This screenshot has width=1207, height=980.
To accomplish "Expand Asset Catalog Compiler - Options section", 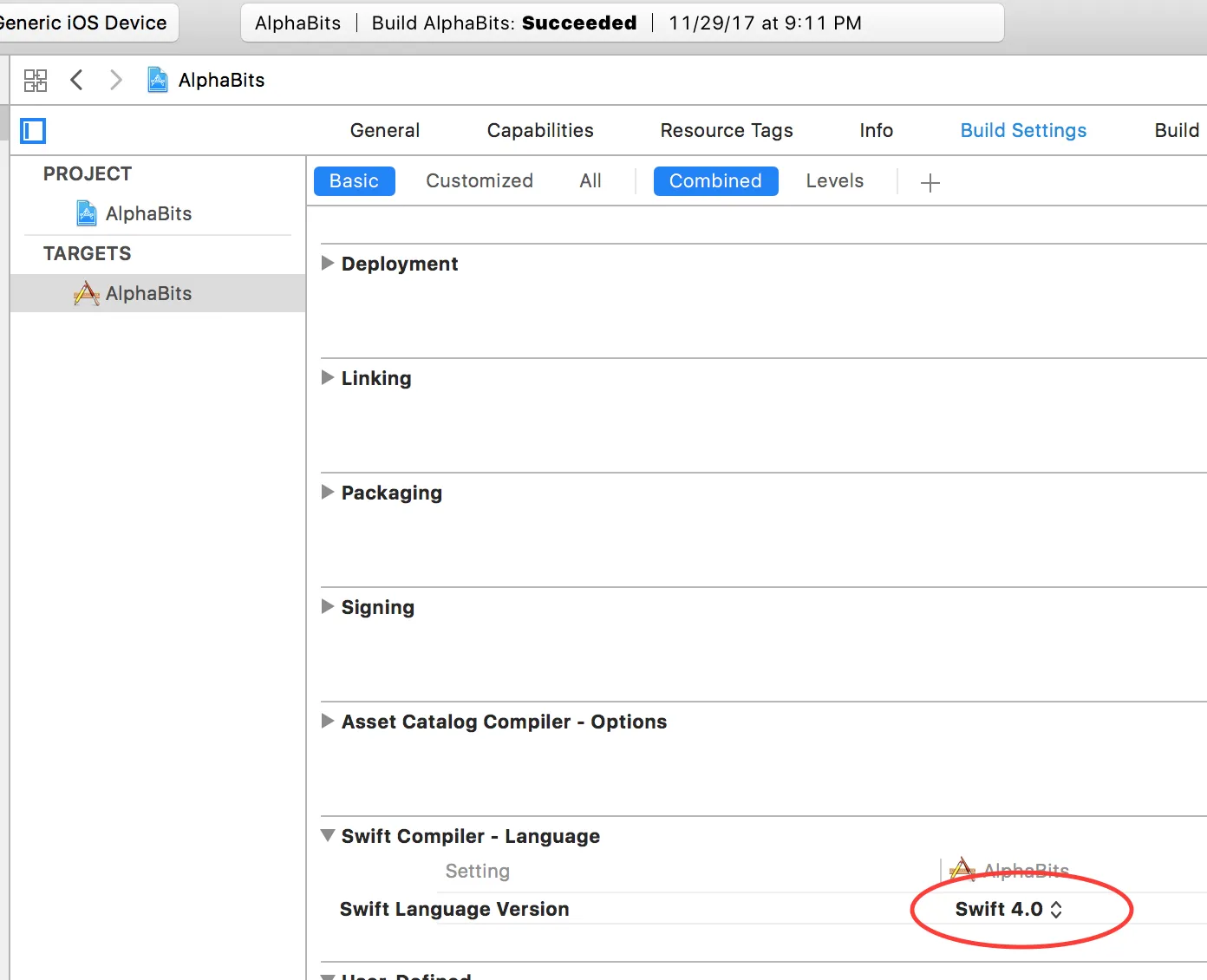I will click(x=328, y=721).
